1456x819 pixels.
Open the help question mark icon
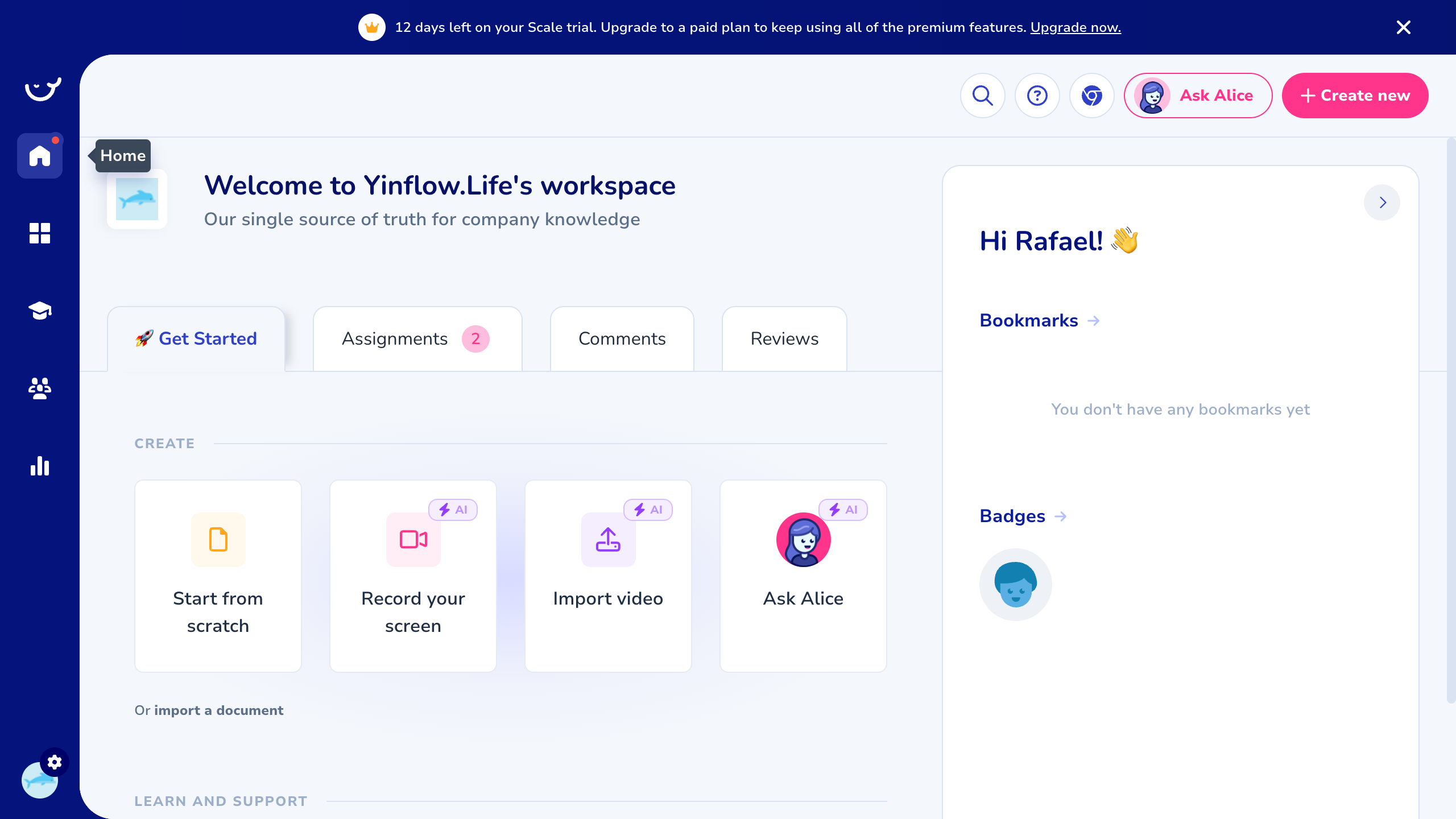click(x=1037, y=96)
